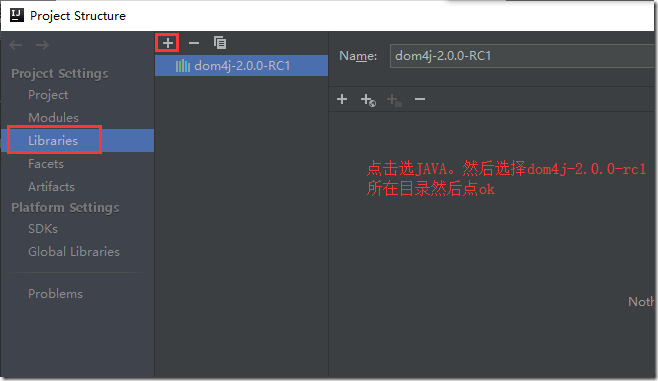Navigate back with left arrow
This screenshot has width=658, height=381.
tap(16, 45)
